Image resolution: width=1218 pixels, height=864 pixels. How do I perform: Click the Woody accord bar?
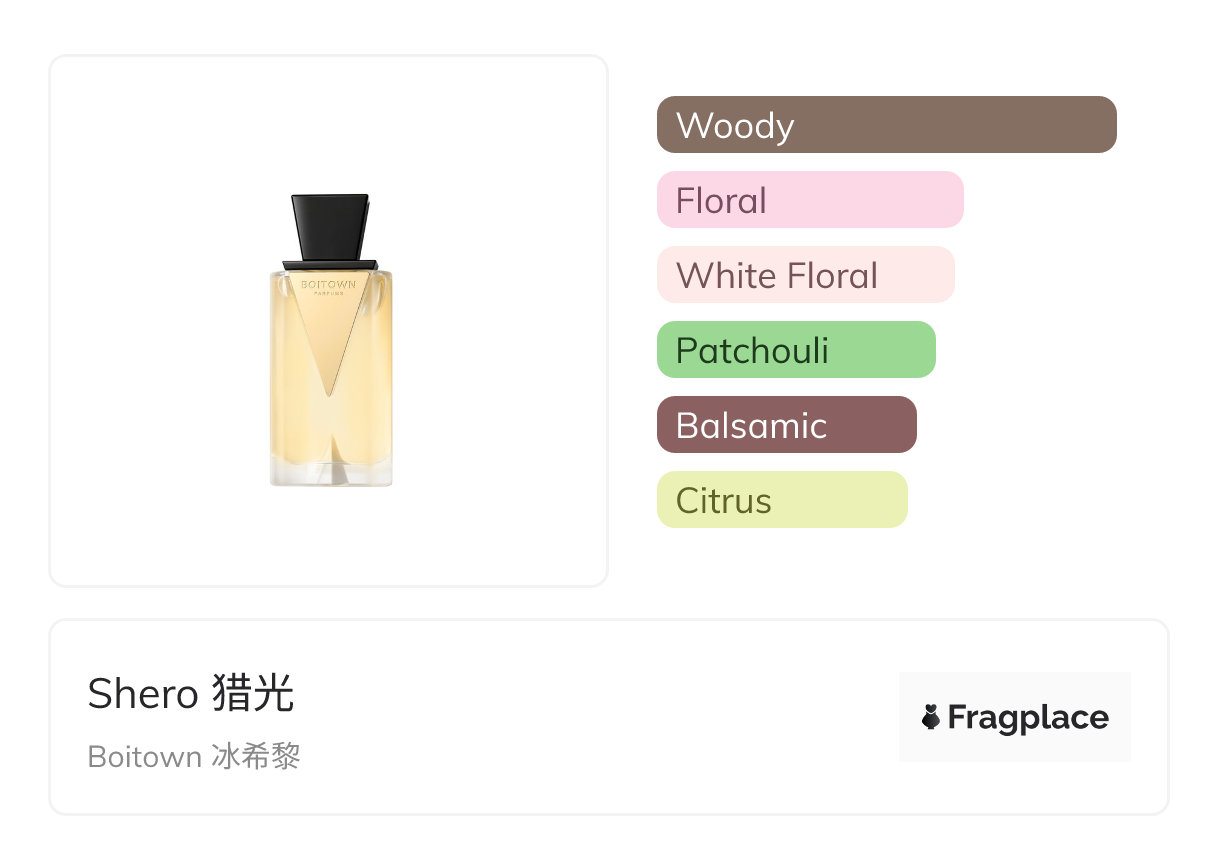pyautogui.click(x=886, y=125)
